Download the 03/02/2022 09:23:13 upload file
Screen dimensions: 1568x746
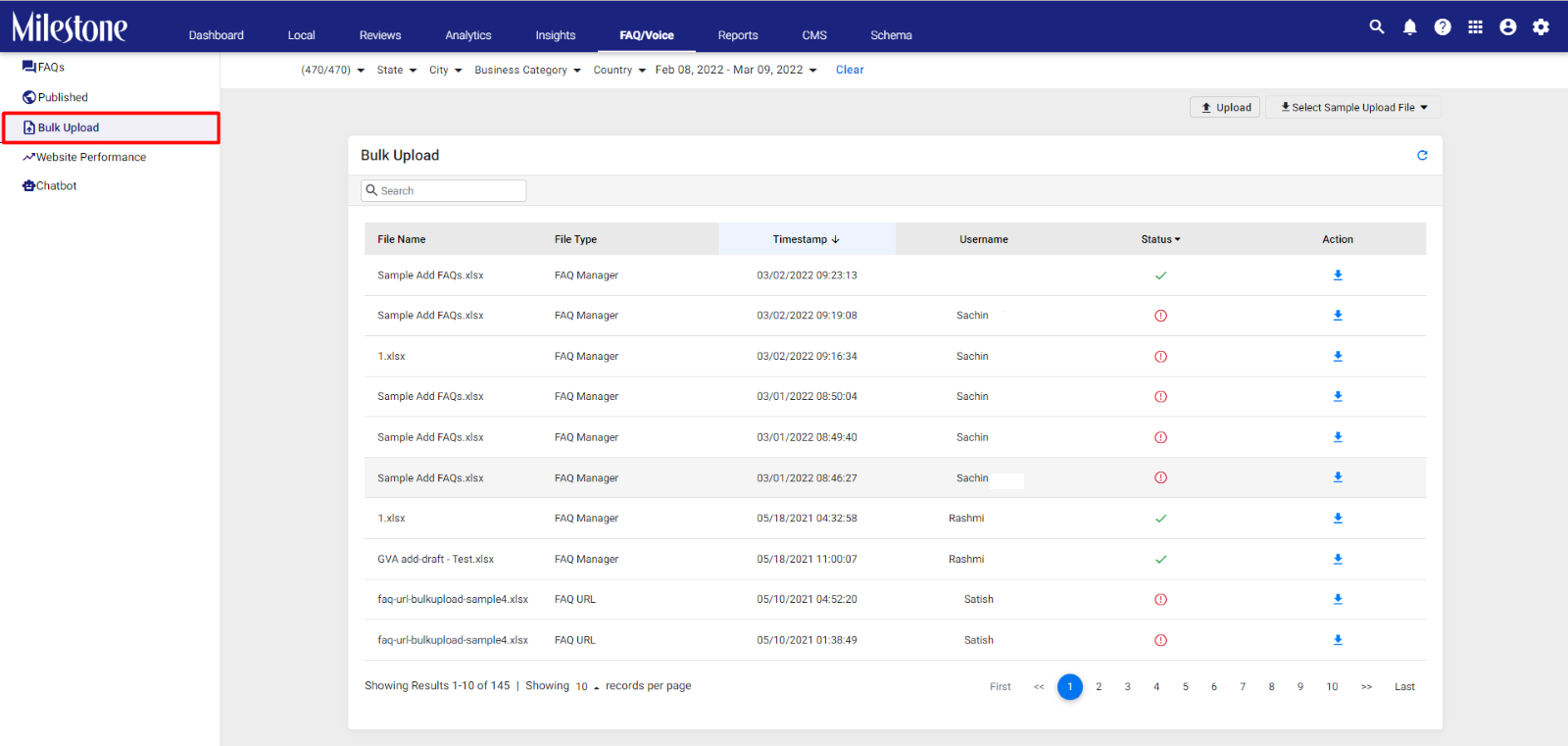pos(1338,275)
